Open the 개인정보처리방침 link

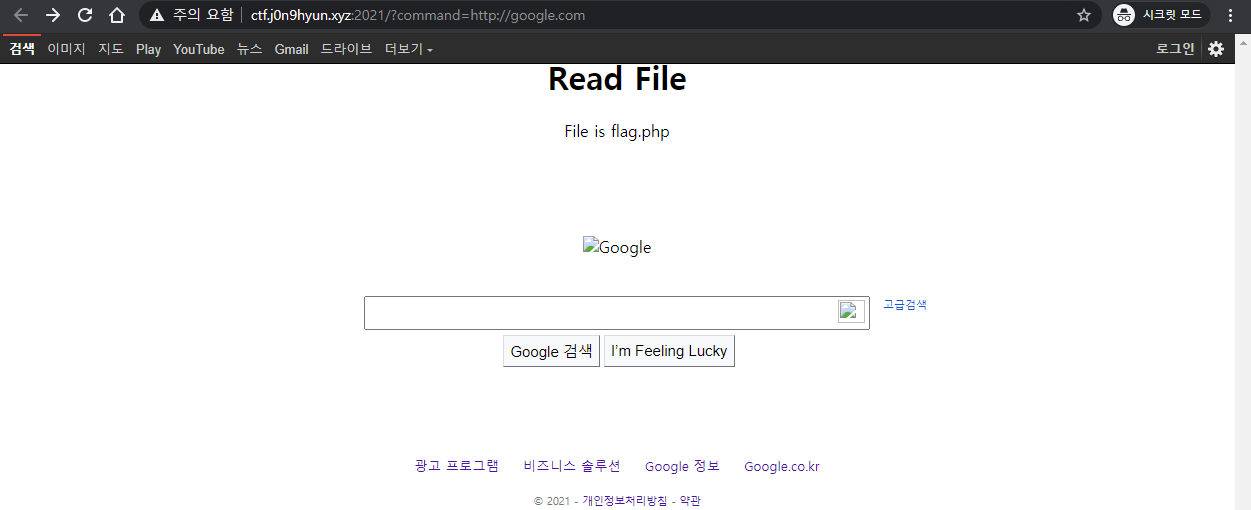(625, 501)
